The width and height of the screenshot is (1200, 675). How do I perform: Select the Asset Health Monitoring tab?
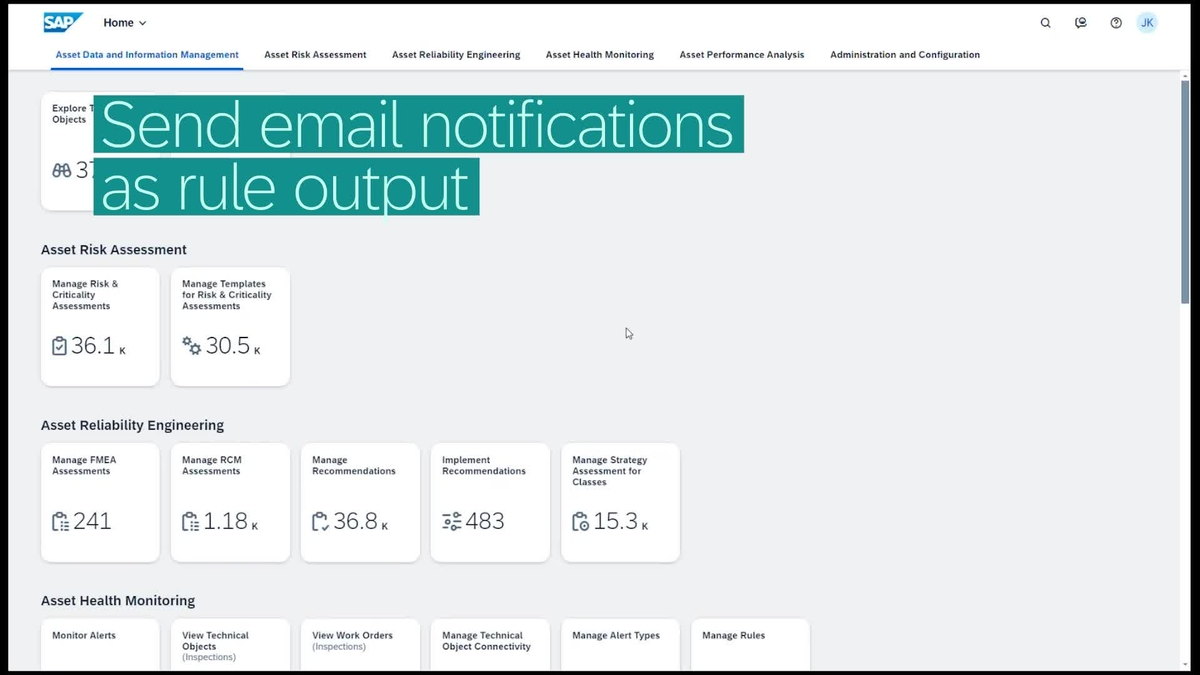point(600,55)
